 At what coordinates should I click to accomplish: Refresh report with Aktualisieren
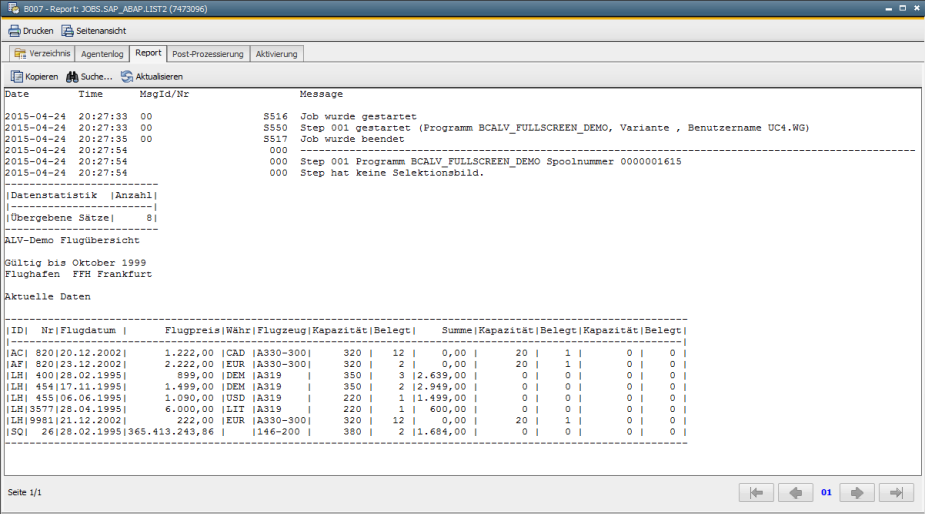pyautogui.click(x=127, y=76)
